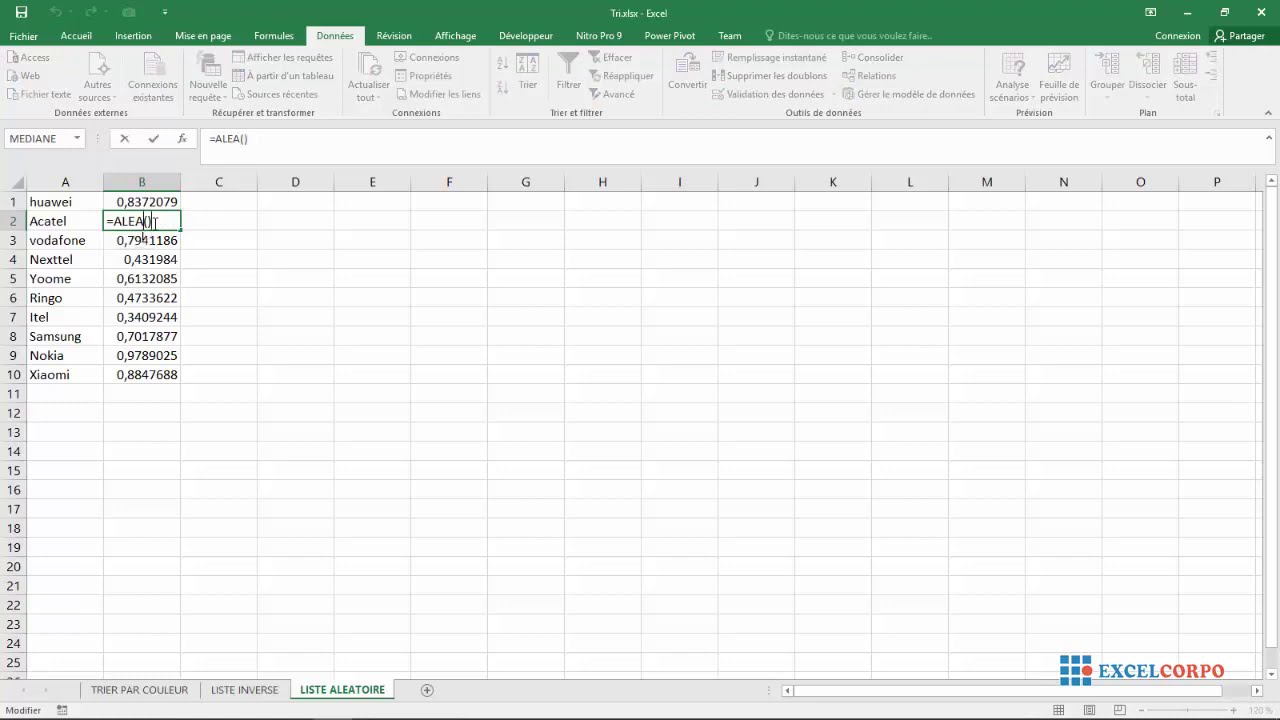This screenshot has height=720, width=1280.
Task: Switch to the Mise en page tab
Action: (x=203, y=35)
